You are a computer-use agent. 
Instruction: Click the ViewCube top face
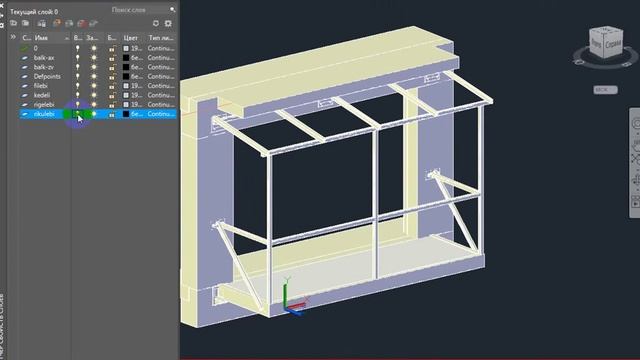click(607, 31)
